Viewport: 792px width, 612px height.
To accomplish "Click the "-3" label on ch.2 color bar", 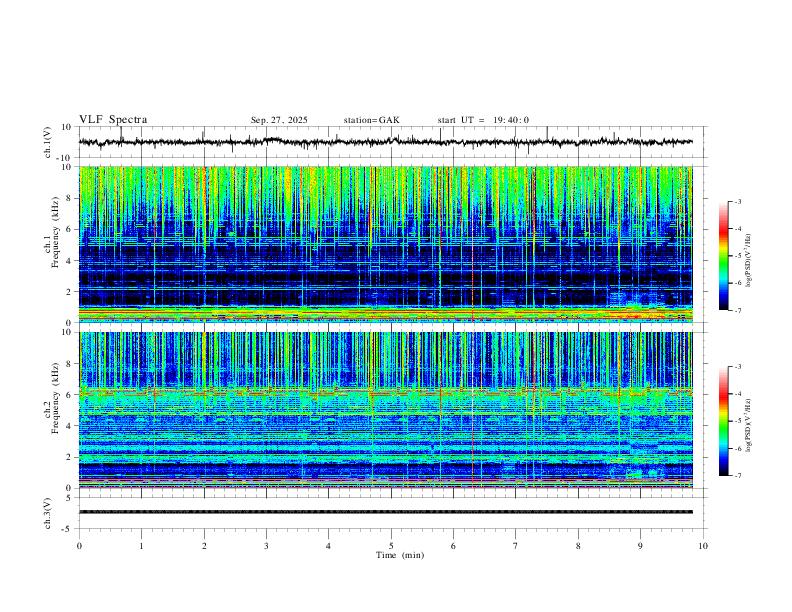I will click(x=737, y=367).
